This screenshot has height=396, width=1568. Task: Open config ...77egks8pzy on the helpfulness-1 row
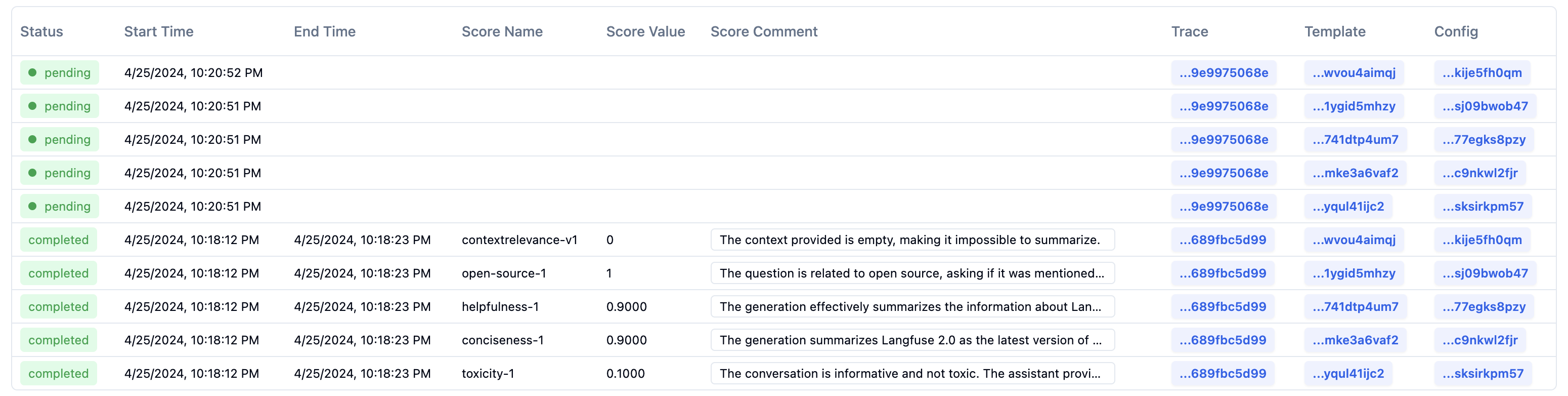pos(1484,306)
